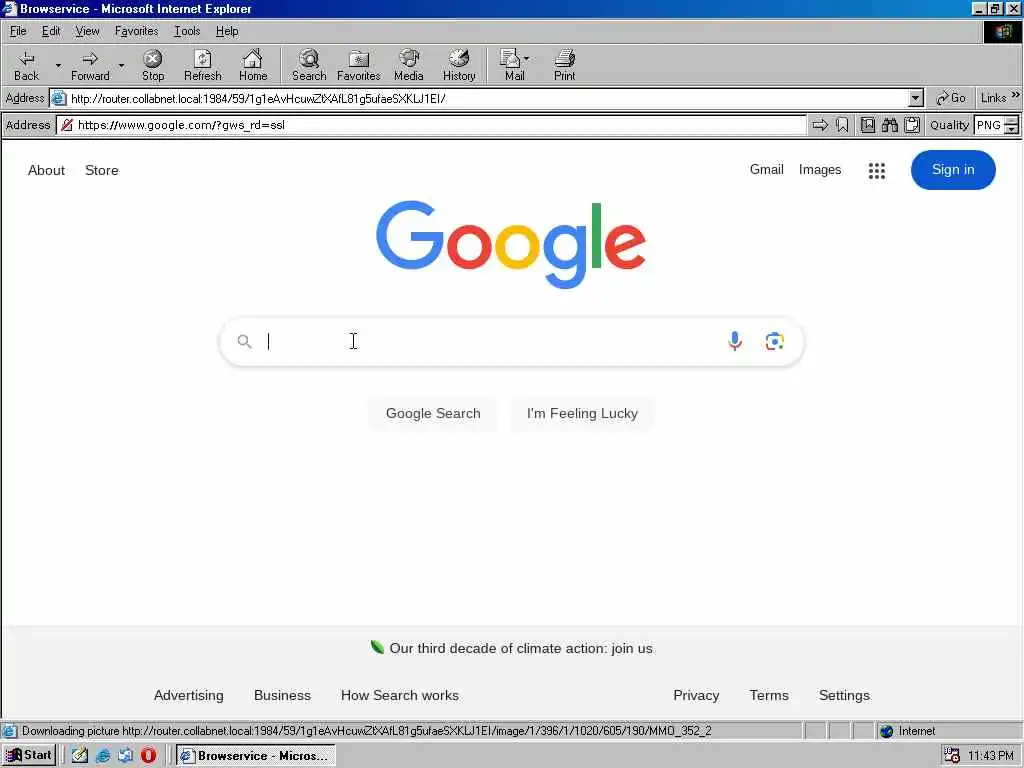Start voice search with the microphone icon
The width and height of the screenshot is (1024, 768).
[735, 341]
